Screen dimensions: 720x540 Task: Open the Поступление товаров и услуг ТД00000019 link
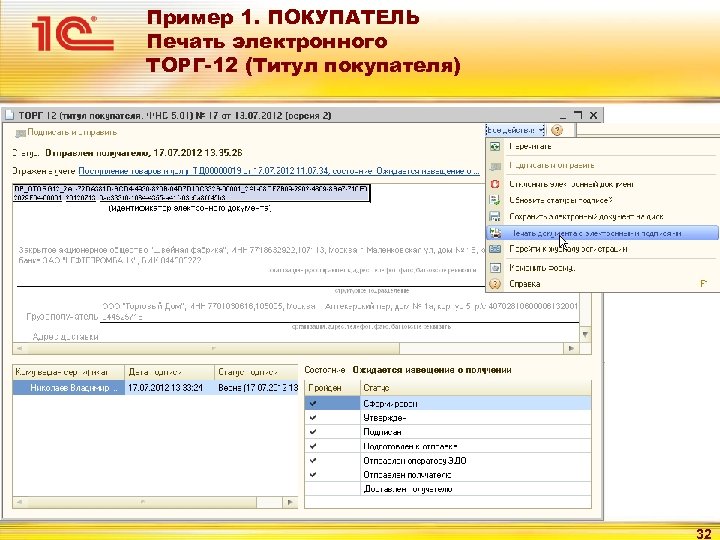tap(280, 171)
